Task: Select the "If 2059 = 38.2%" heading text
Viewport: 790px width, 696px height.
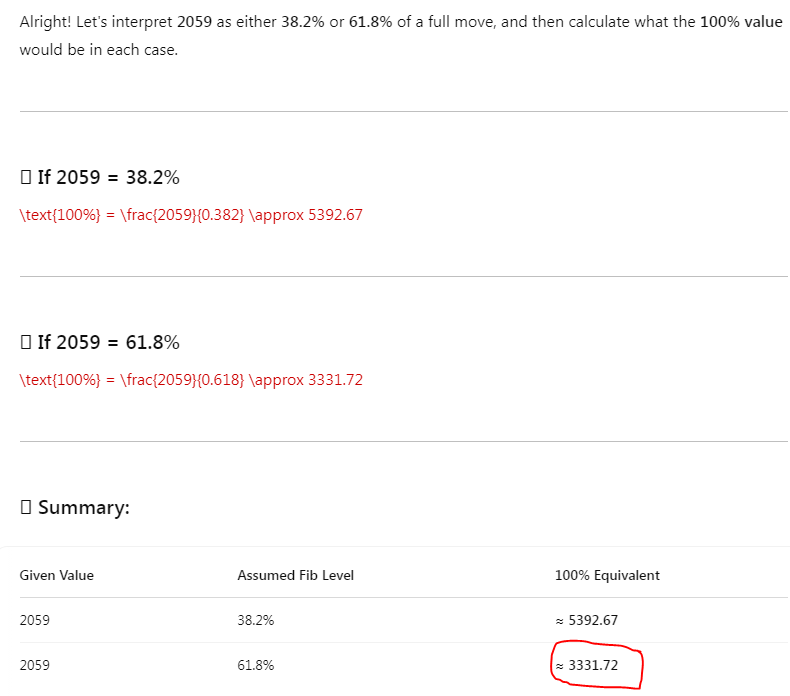Action: pyautogui.click(x=108, y=178)
